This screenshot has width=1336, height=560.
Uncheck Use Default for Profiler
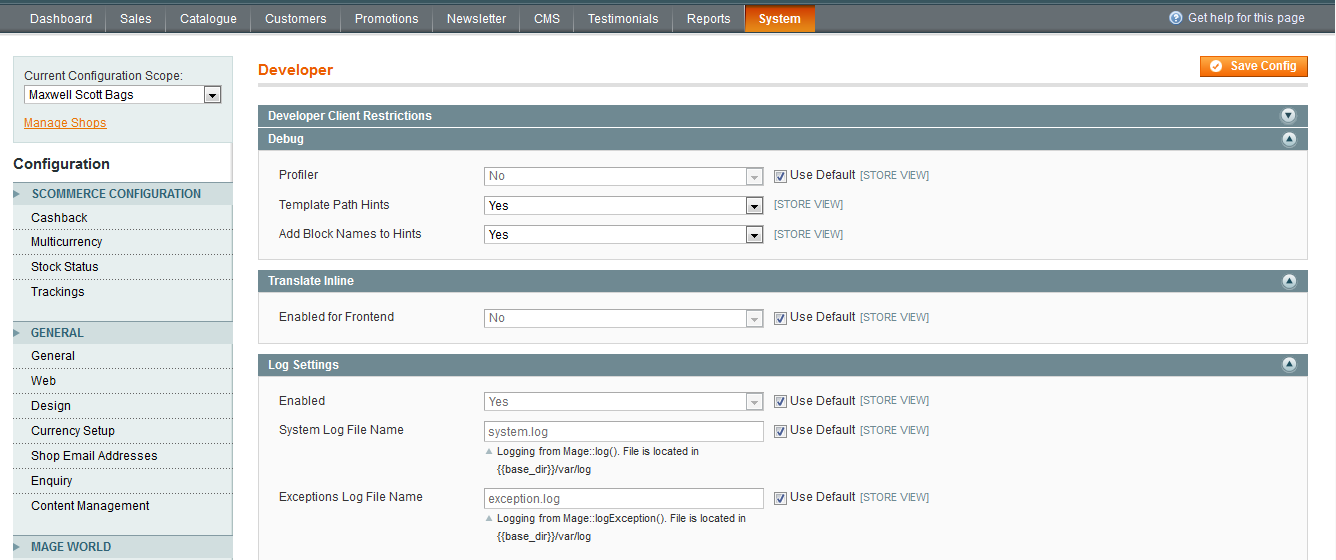pos(780,176)
